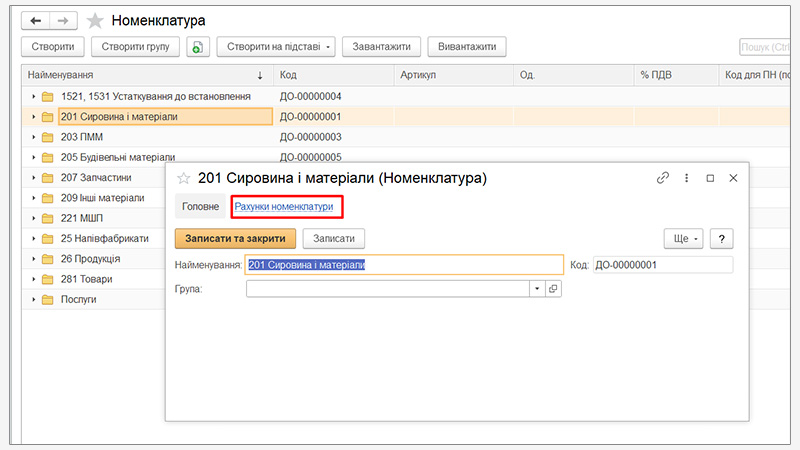Star the Номенклатура list as favorite
This screenshot has height=450, width=800.
[95, 21]
